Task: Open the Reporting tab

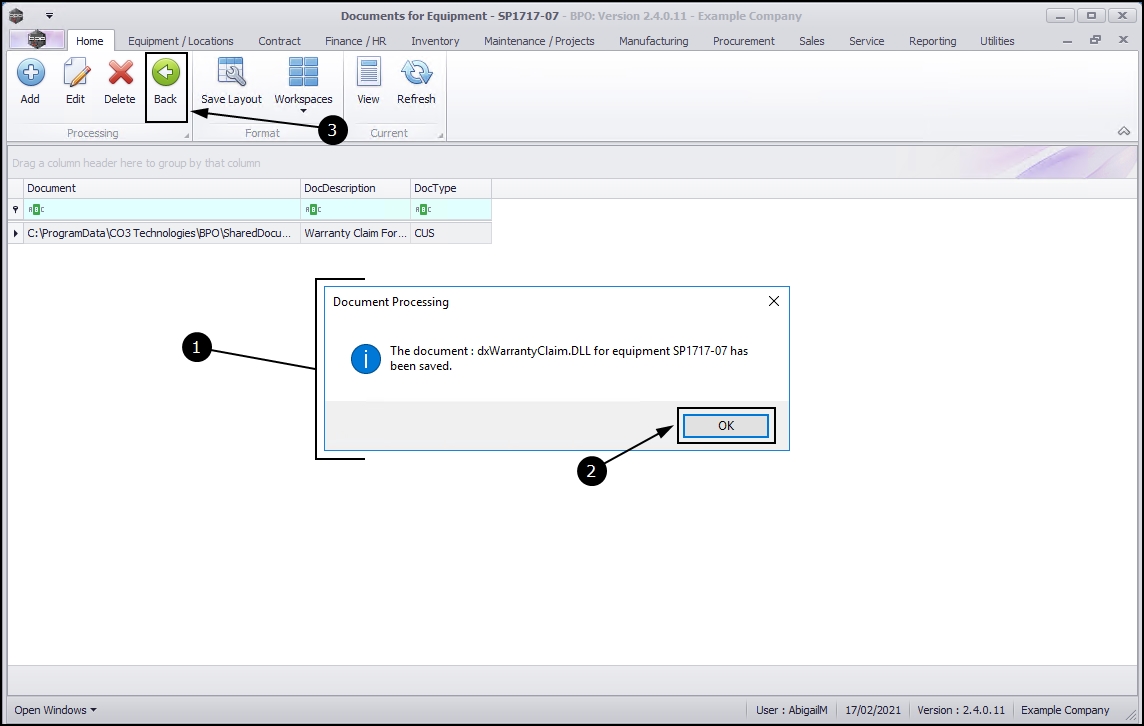Action: point(932,41)
